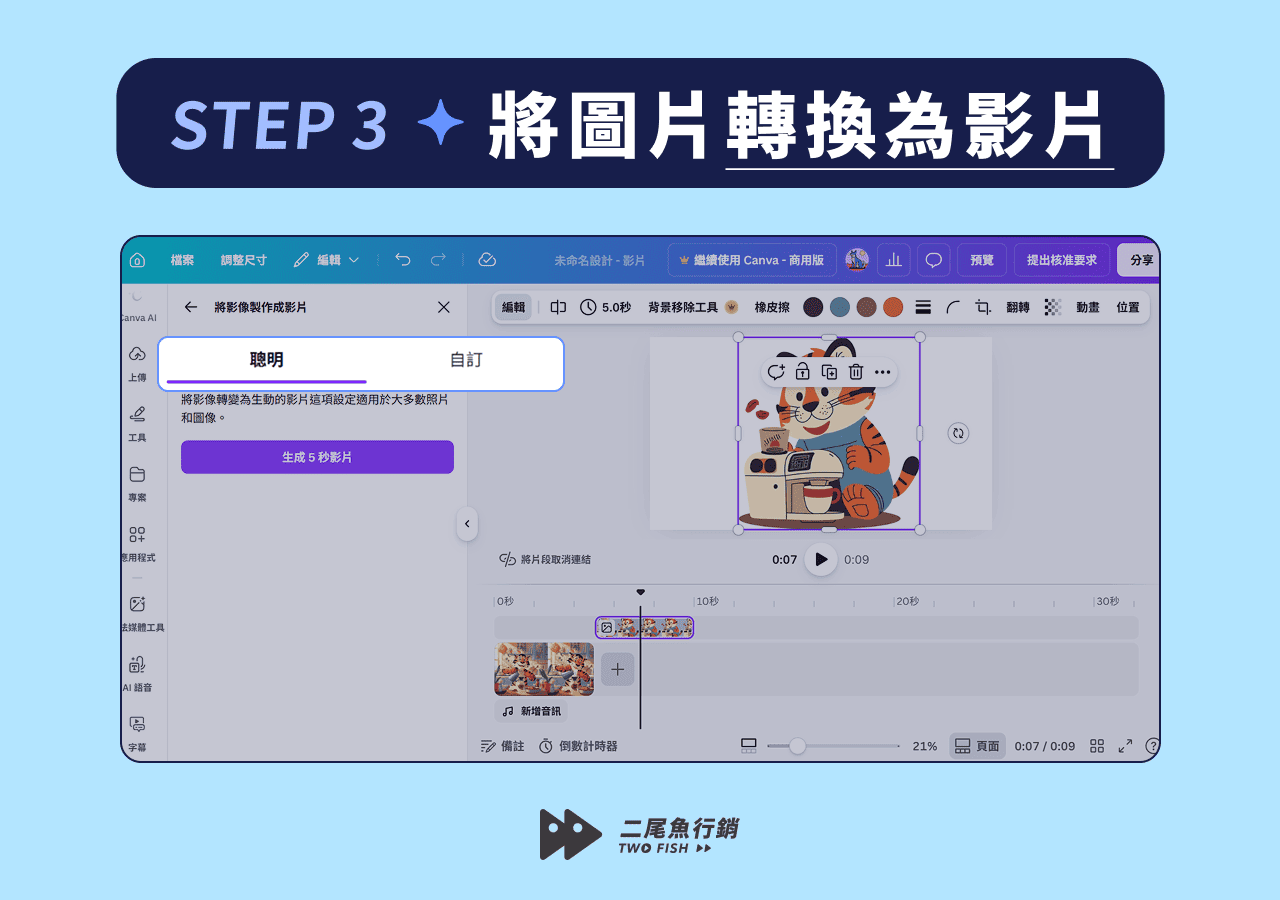Click the 生成 5 秒影片 button
The image size is (1280, 900).
coord(317,457)
